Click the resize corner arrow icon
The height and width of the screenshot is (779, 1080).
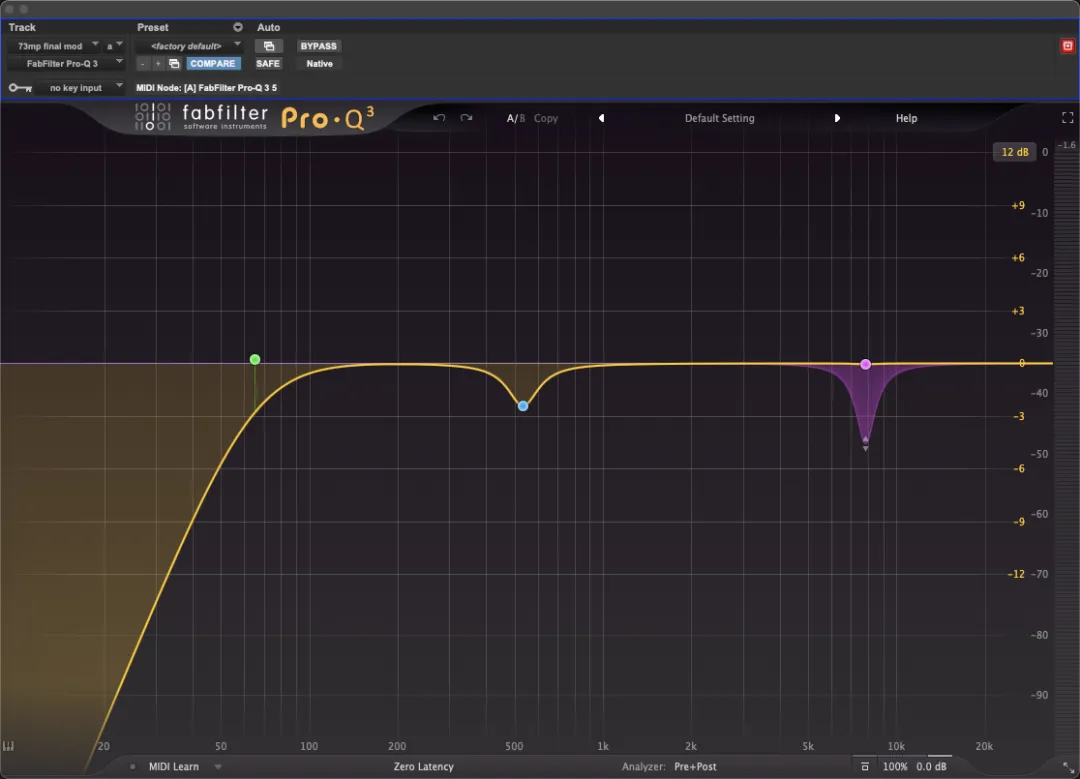click(1068, 767)
